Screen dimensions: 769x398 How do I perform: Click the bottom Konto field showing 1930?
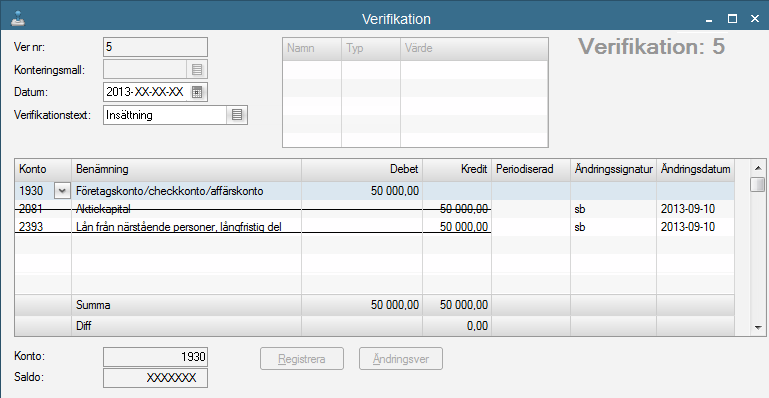coord(155,357)
